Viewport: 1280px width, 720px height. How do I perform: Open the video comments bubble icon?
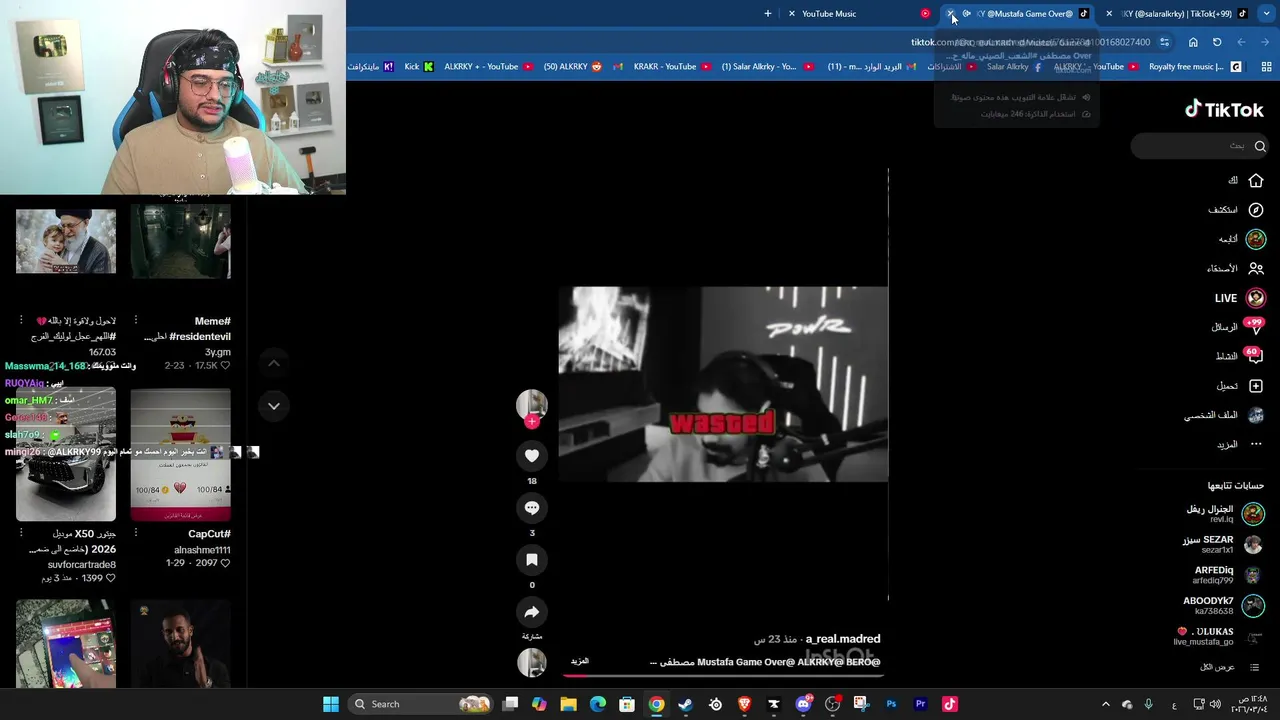532,508
